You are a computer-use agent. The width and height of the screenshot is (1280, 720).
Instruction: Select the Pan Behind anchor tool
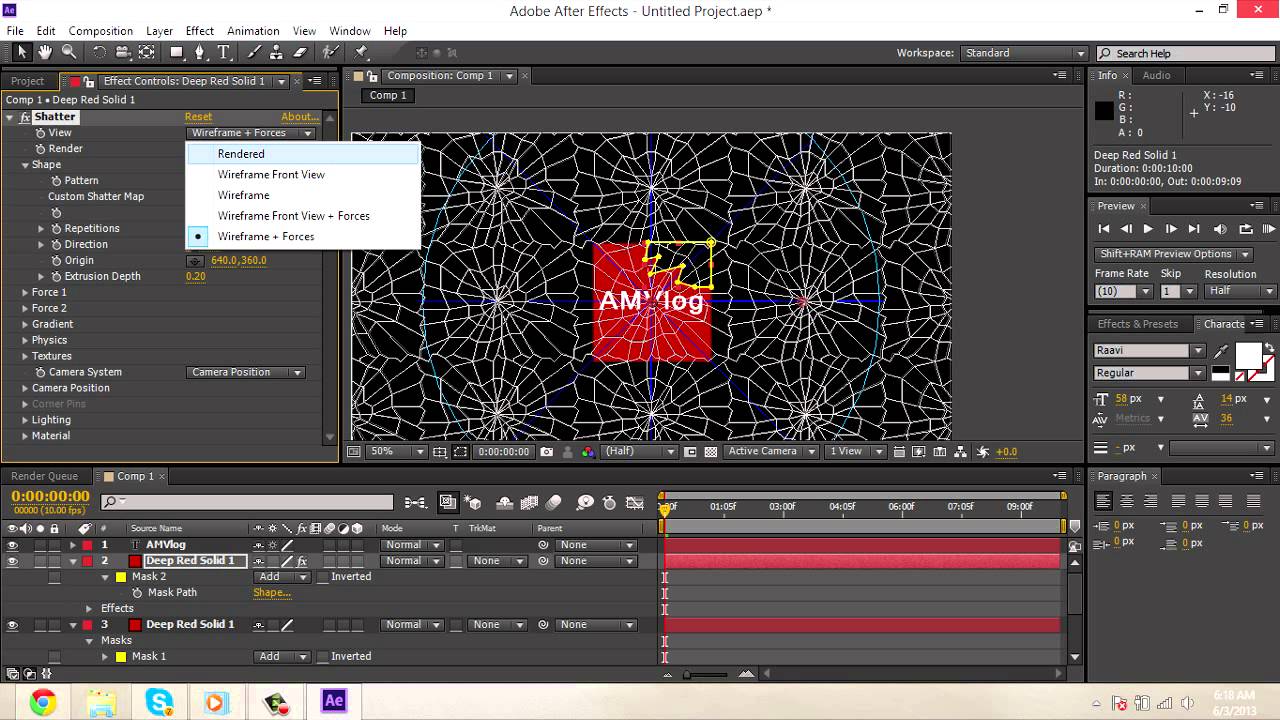(147, 53)
